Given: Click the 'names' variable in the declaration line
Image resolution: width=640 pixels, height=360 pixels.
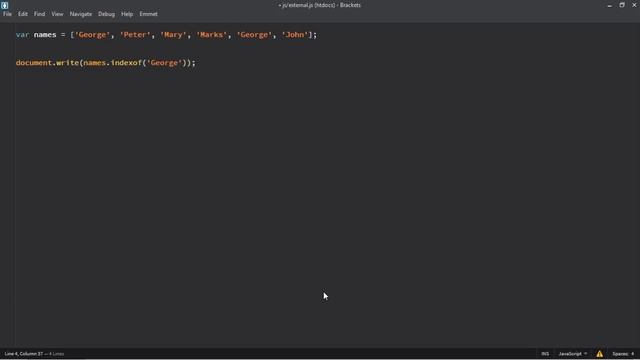Looking at the screenshot, I should click(45, 35).
